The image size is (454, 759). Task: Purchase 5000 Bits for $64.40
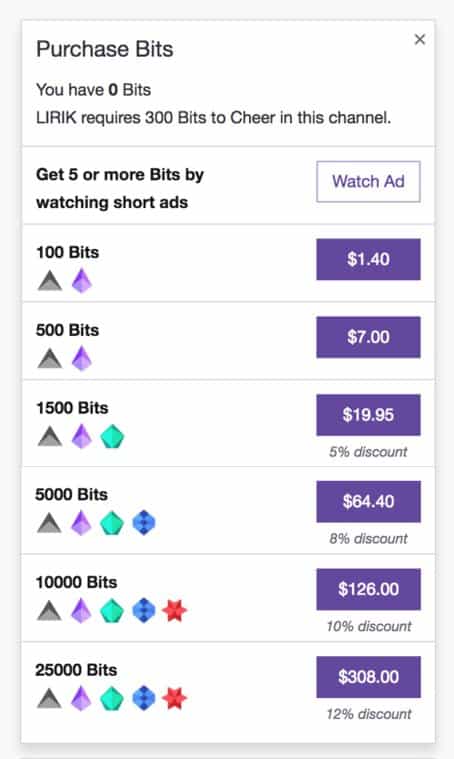point(368,501)
